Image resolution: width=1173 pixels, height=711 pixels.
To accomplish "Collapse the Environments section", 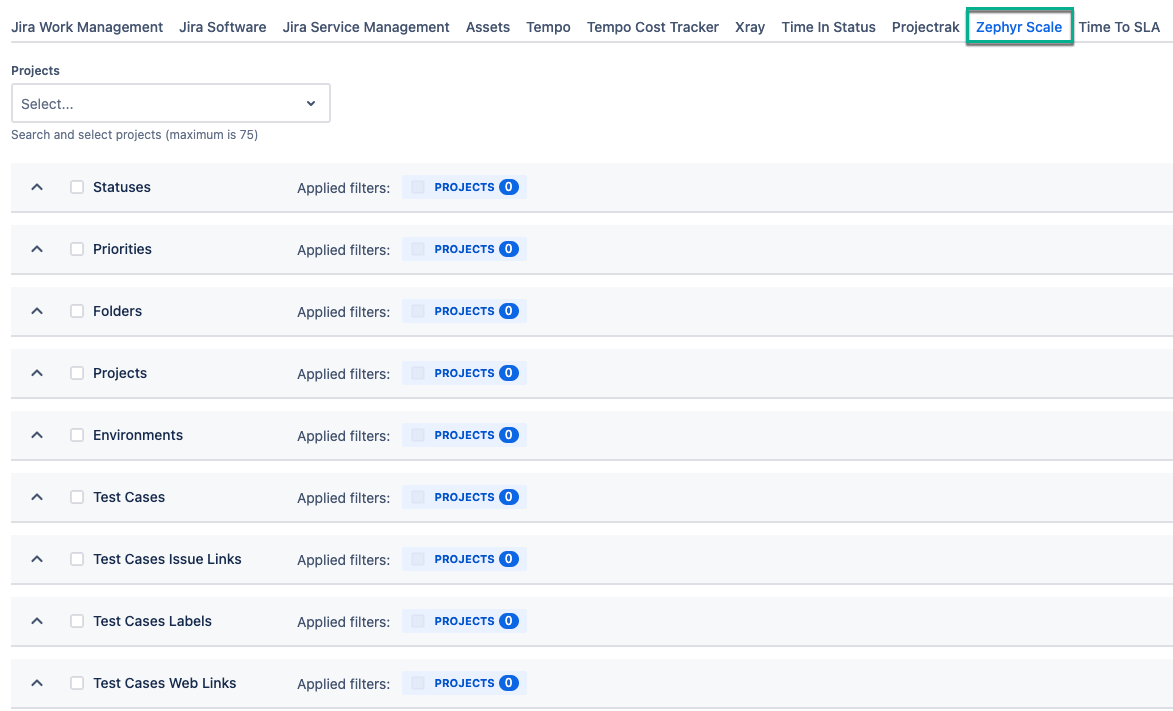I will coord(36,435).
